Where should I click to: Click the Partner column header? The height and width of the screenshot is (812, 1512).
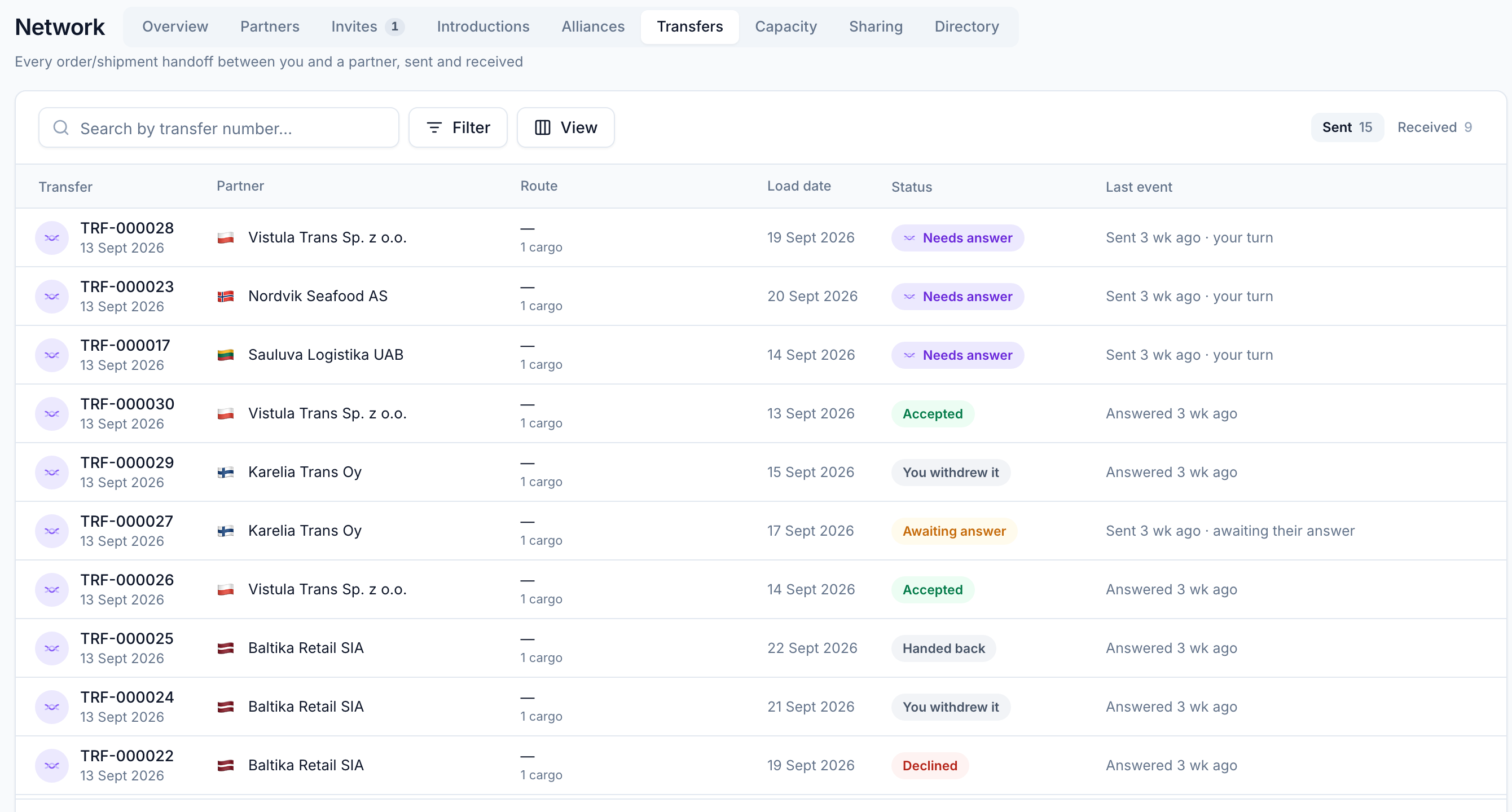(x=240, y=186)
